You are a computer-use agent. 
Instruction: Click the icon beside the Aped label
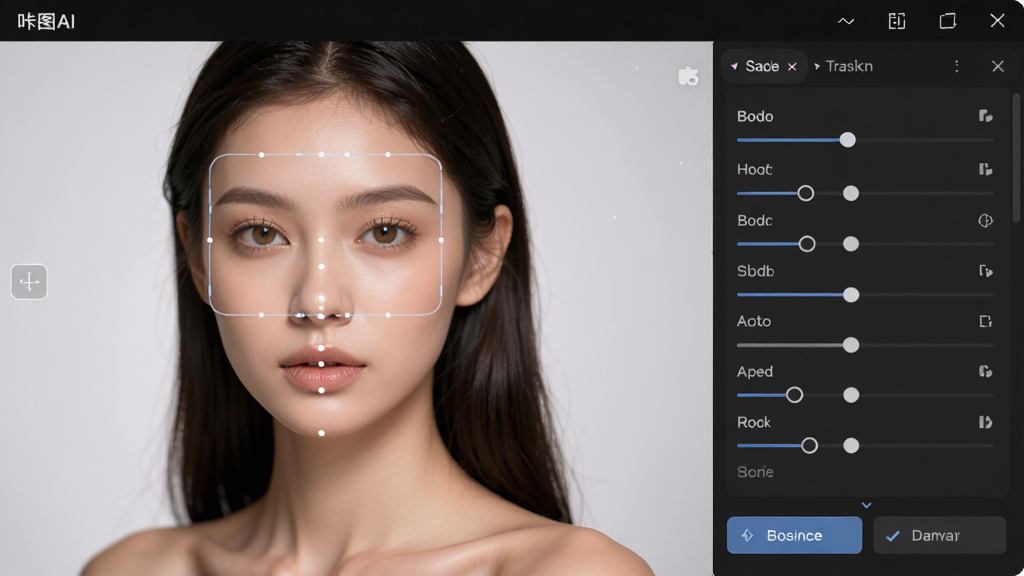click(x=985, y=372)
